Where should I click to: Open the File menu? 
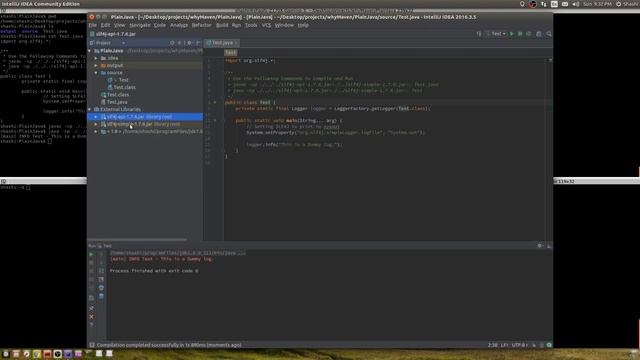point(93,25)
